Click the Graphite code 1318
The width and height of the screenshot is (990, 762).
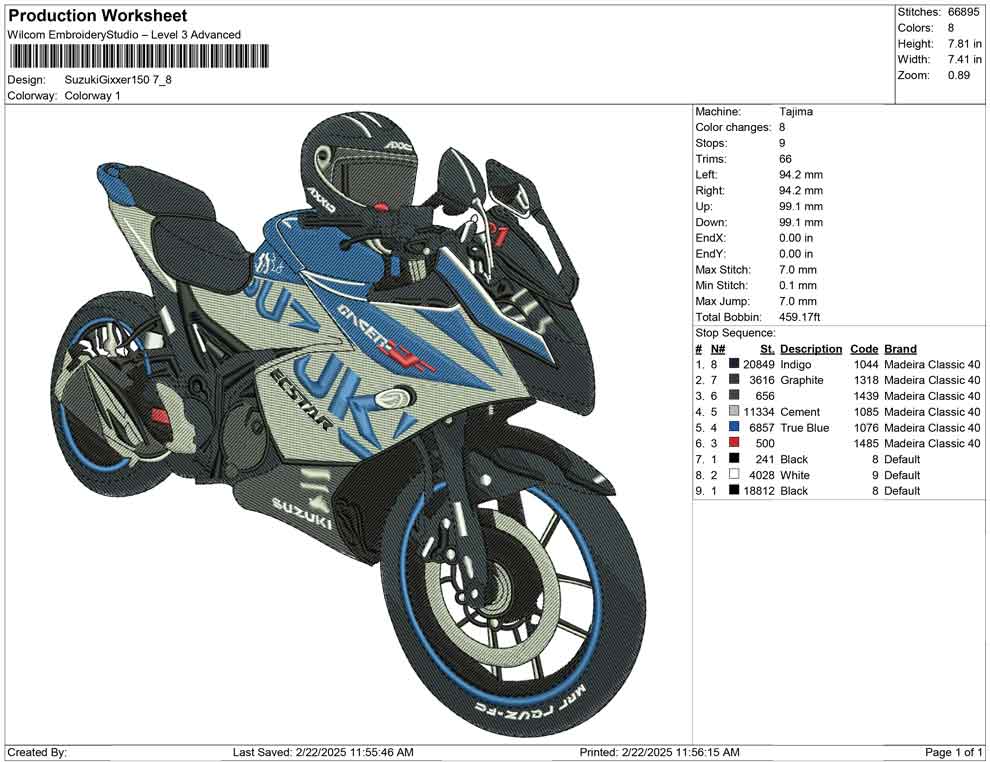pos(866,380)
